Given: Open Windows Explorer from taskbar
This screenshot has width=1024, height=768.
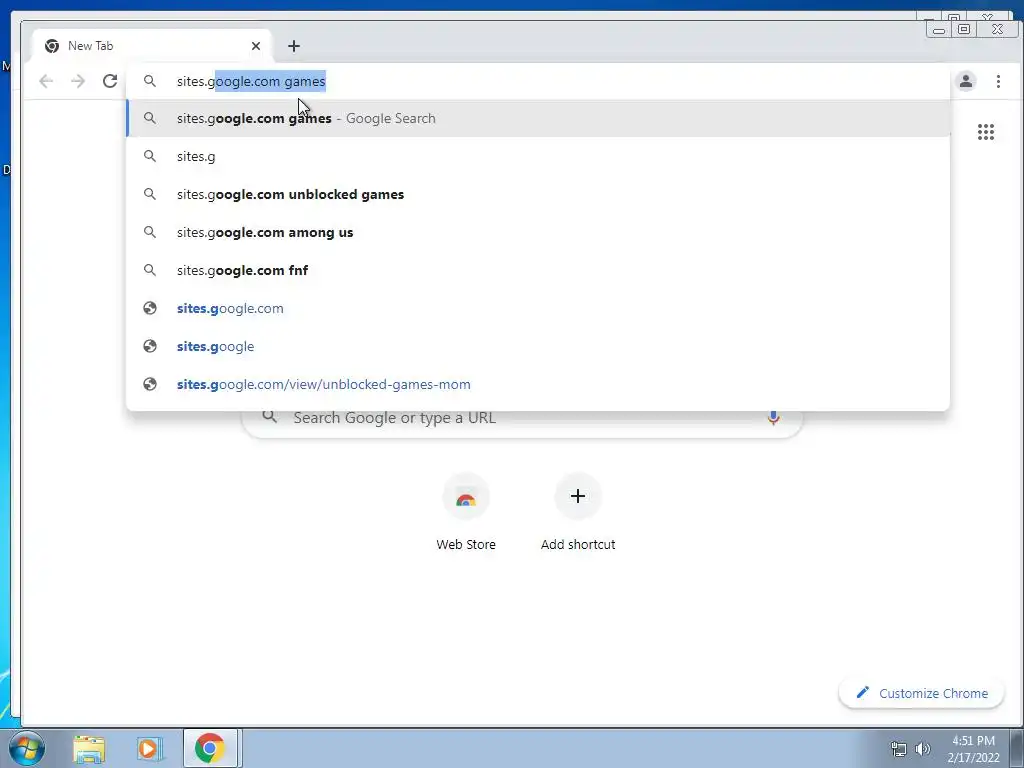Looking at the screenshot, I should [x=89, y=748].
